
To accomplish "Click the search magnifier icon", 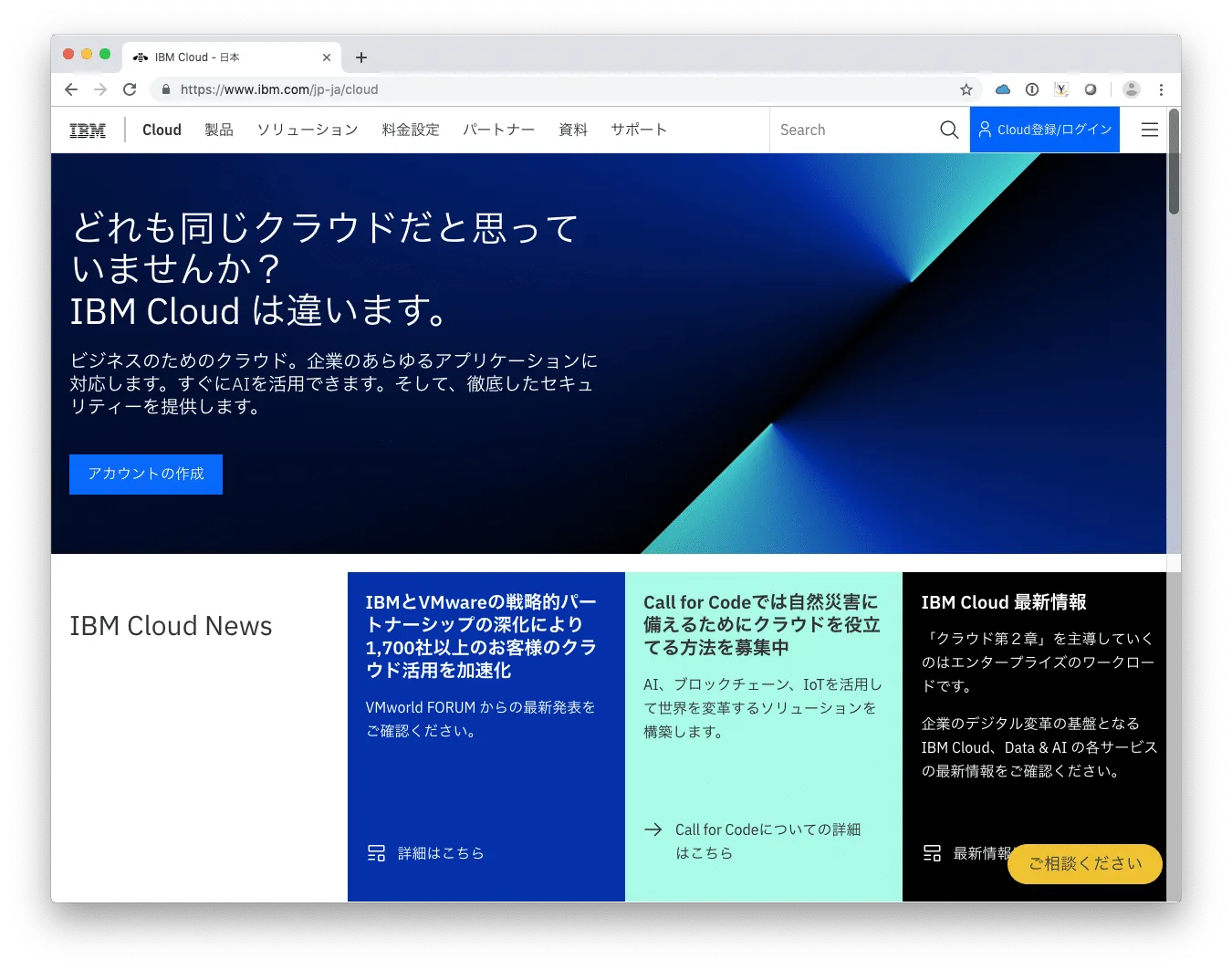I will tap(949, 130).
